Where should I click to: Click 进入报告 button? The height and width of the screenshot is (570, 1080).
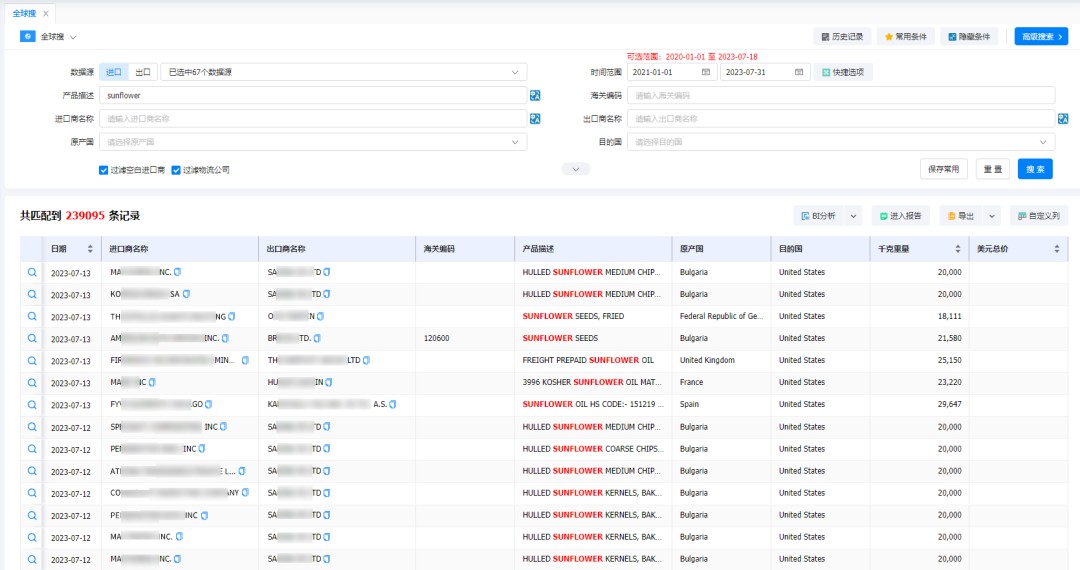click(901, 216)
